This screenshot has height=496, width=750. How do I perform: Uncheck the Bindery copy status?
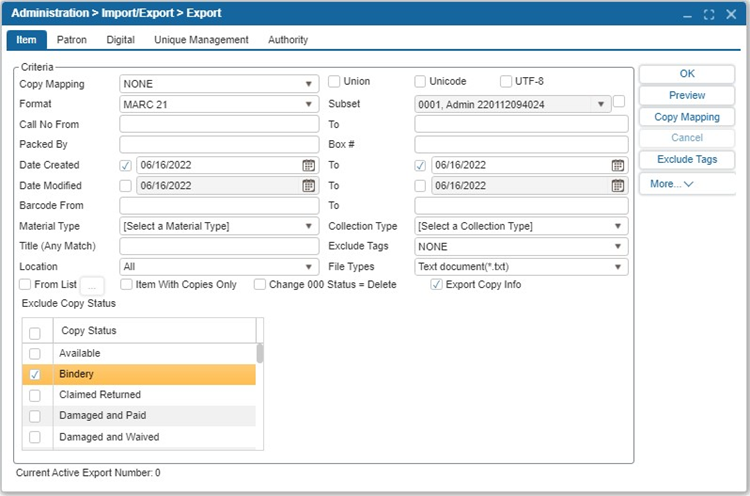point(35,375)
